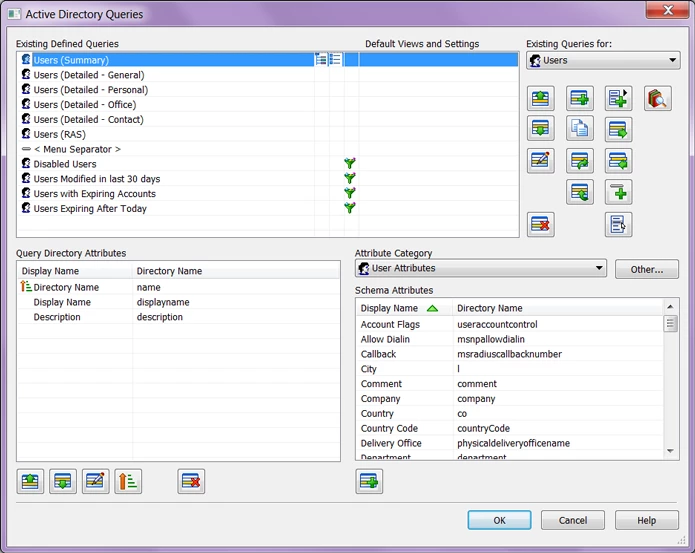Click the Other... button
The height and width of the screenshot is (553, 695).
(646, 269)
